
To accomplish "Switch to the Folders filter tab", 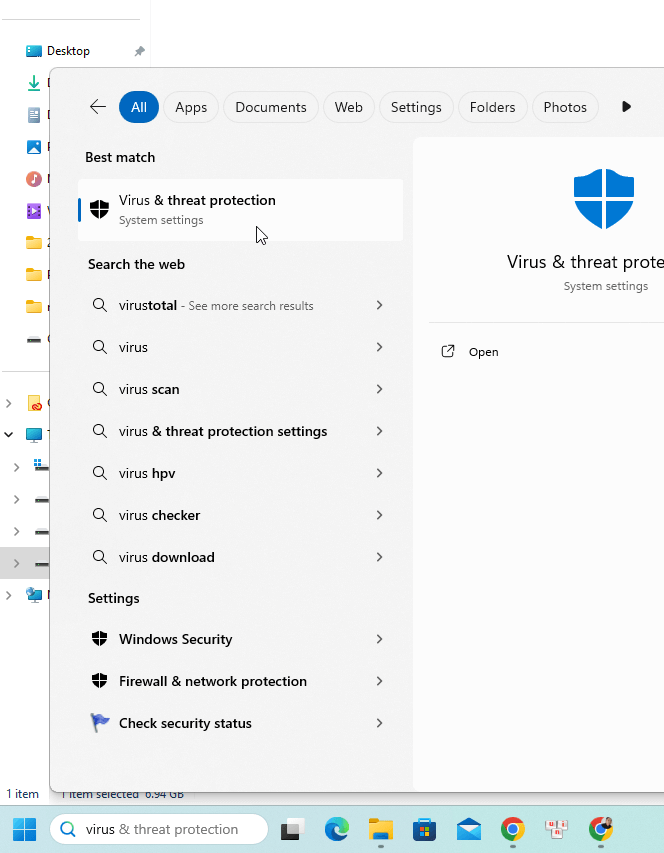I will 492,107.
